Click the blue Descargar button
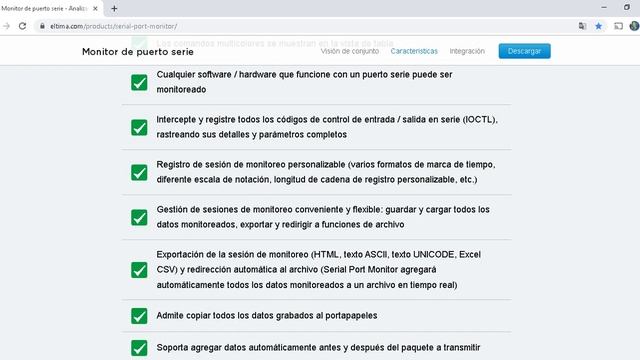 (524, 51)
